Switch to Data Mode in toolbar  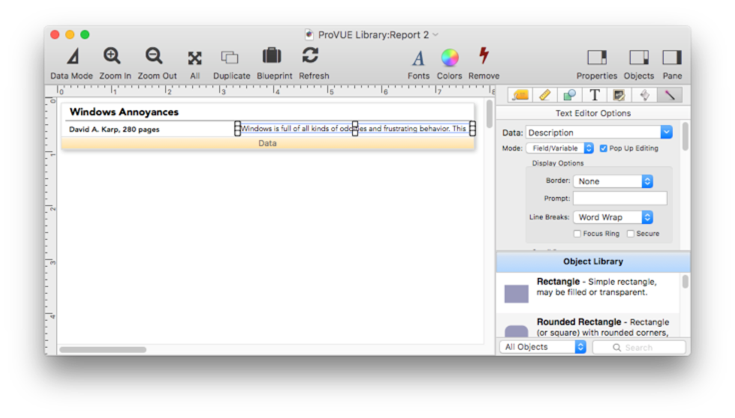(72, 58)
